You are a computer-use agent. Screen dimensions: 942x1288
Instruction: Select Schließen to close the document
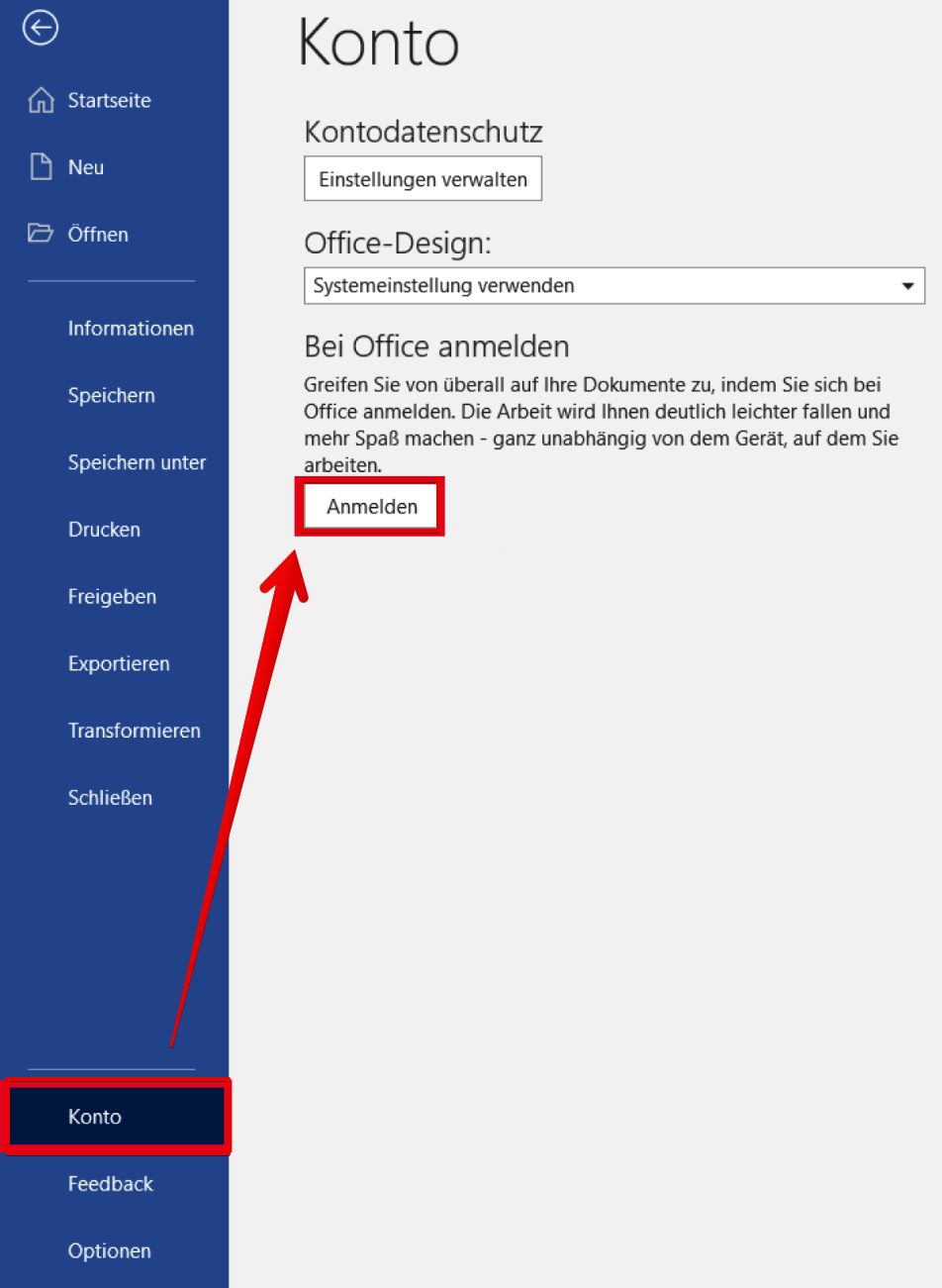[110, 797]
